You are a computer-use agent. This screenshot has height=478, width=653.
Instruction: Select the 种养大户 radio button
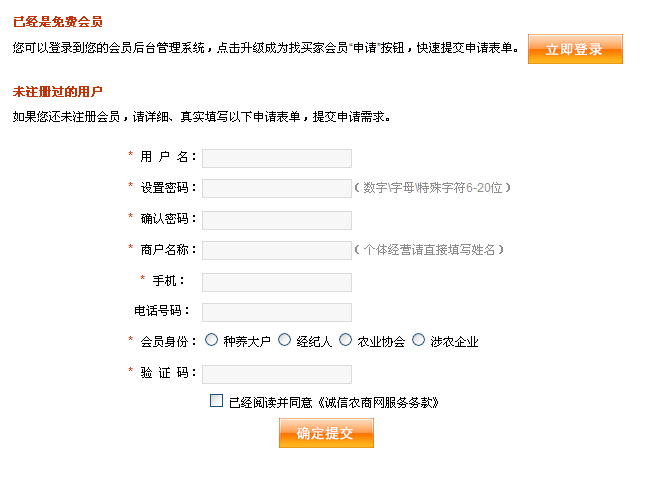click(212, 340)
